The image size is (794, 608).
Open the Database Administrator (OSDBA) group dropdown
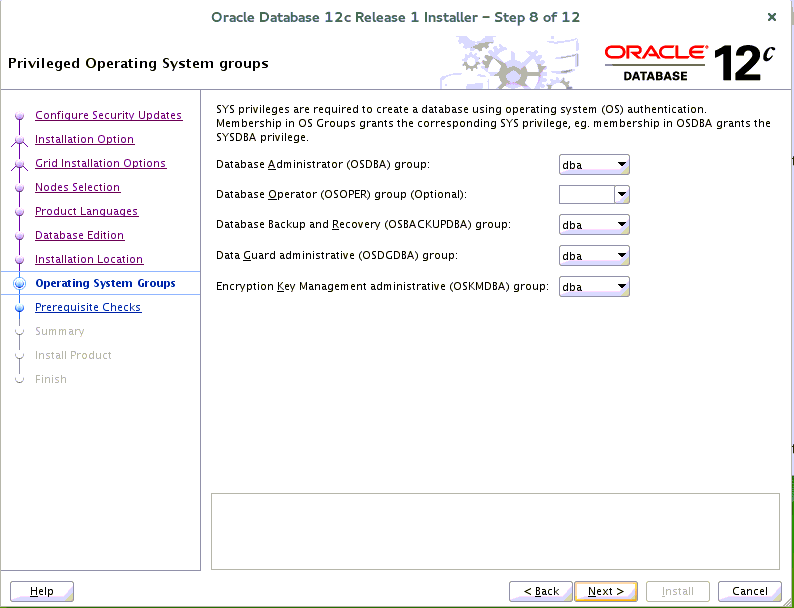[594, 165]
